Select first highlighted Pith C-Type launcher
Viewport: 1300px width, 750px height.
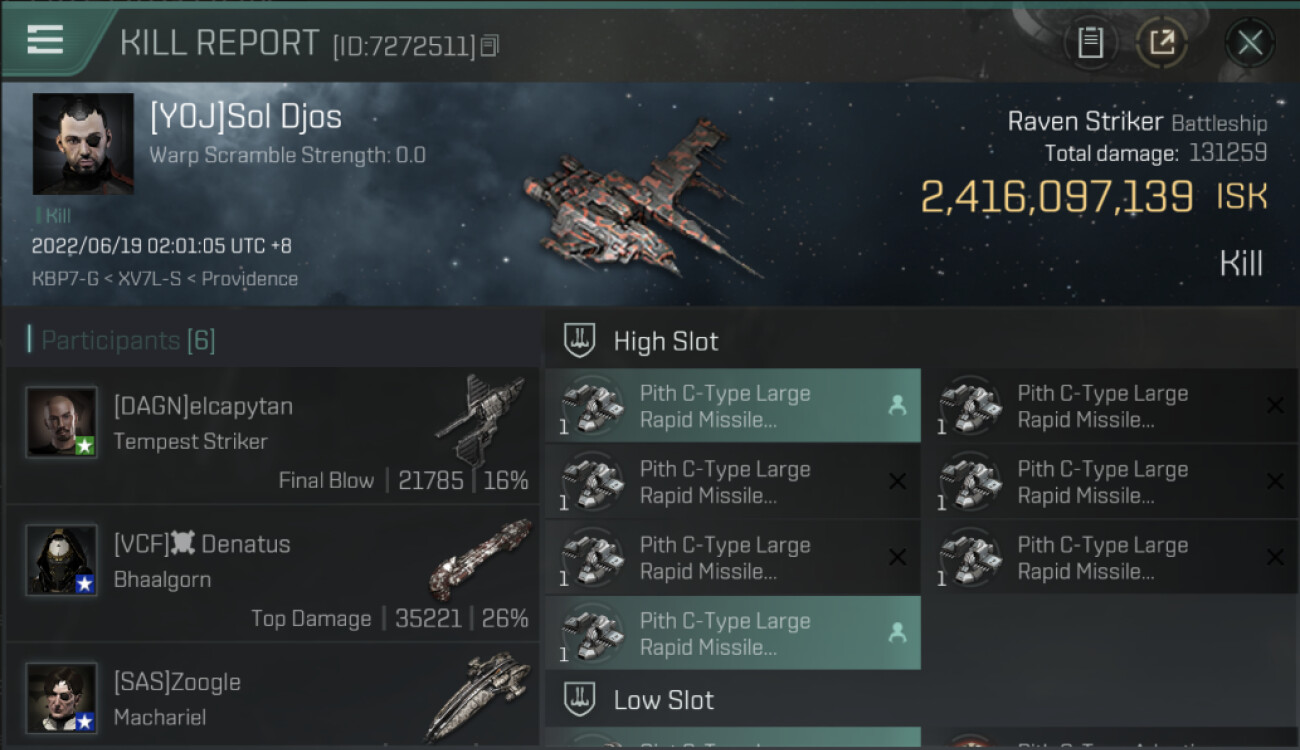click(732, 406)
